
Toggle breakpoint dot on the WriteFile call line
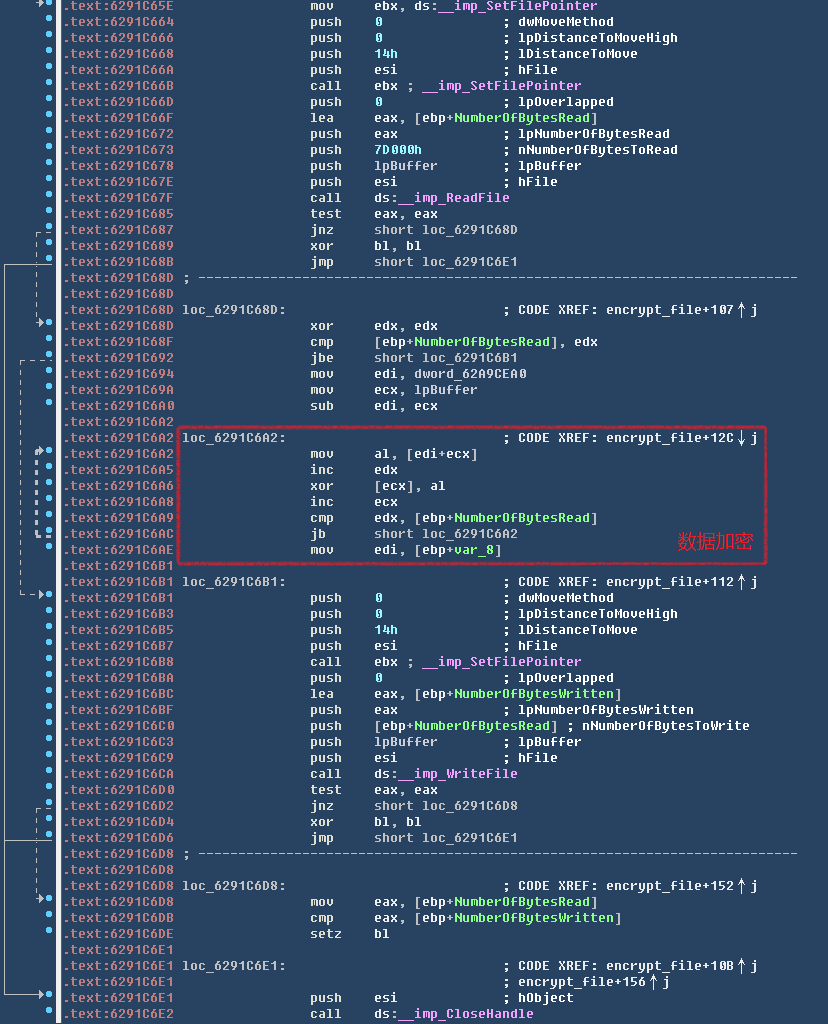point(49,773)
